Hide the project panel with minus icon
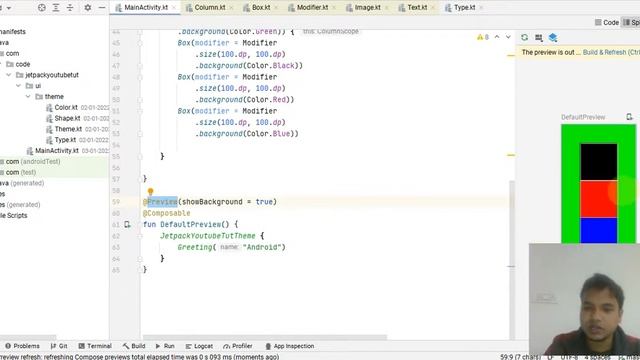640x360 pixels. point(102,7)
